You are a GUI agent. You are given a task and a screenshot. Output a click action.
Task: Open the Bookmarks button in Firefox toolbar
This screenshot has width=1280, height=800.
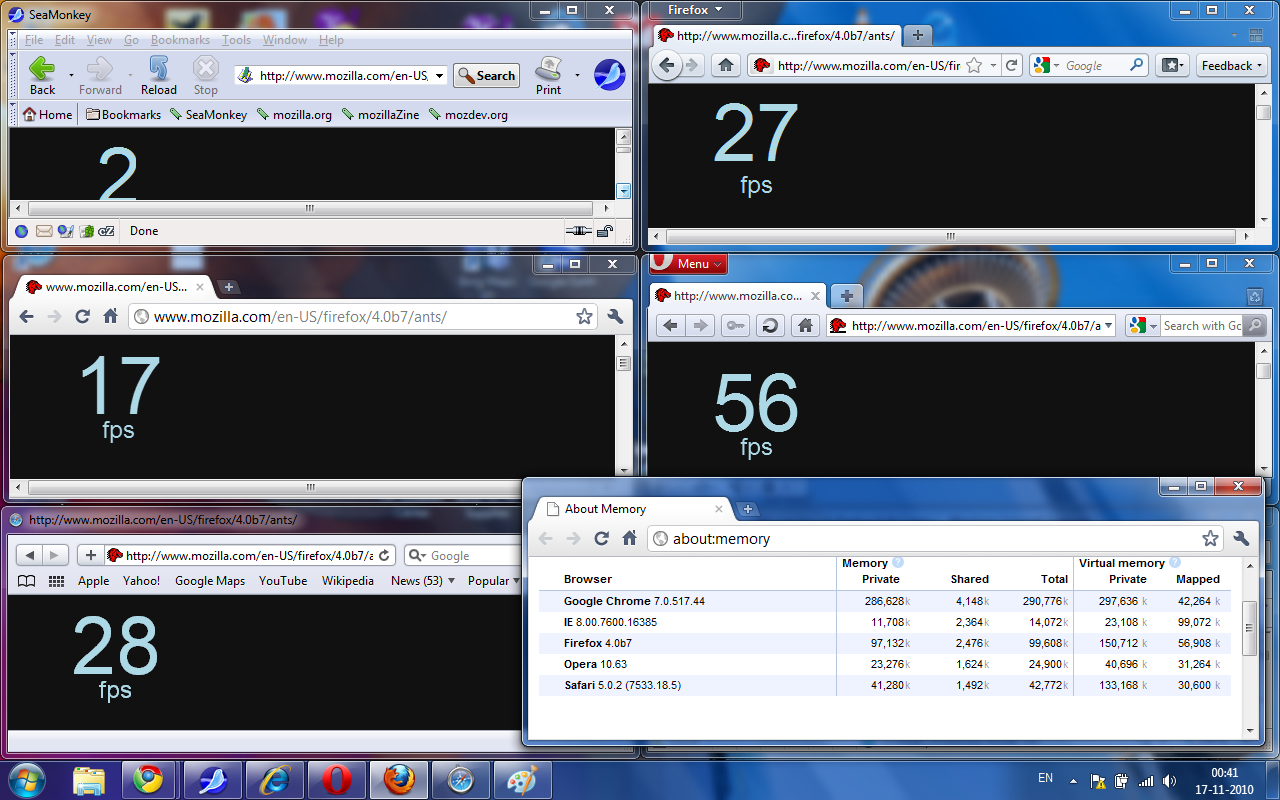pos(1172,65)
